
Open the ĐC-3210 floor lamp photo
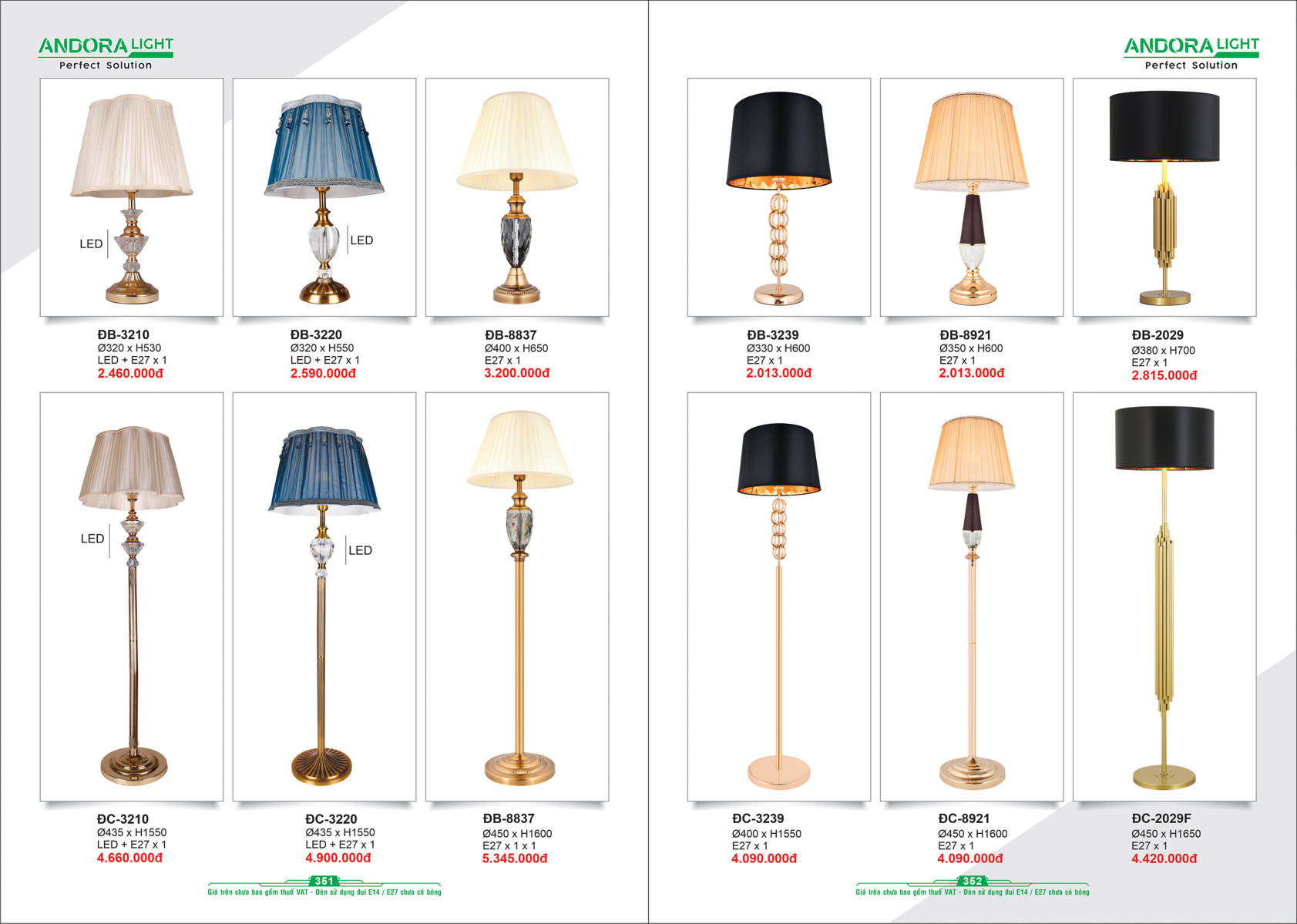point(132,597)
